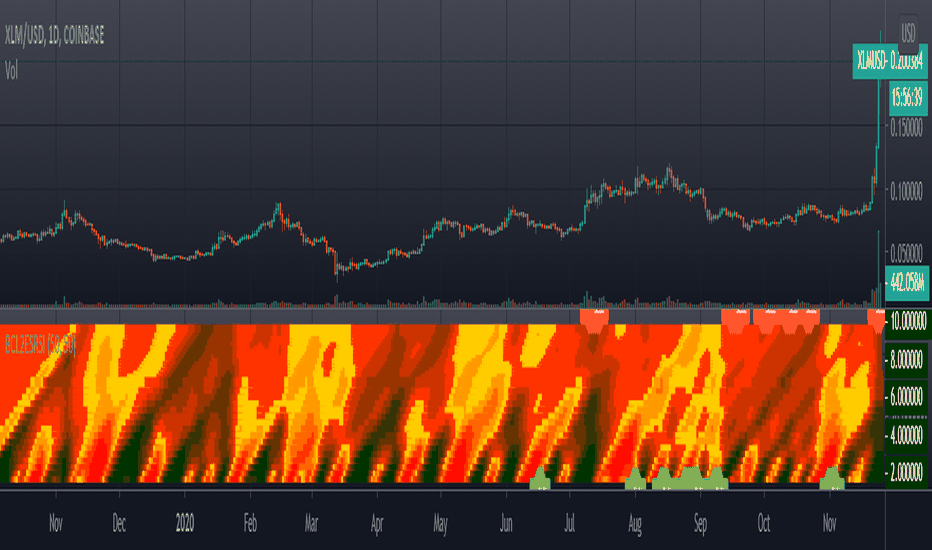Open the USD currency selector
Viewport: 932px width, 550px height.
coord(908,33)
